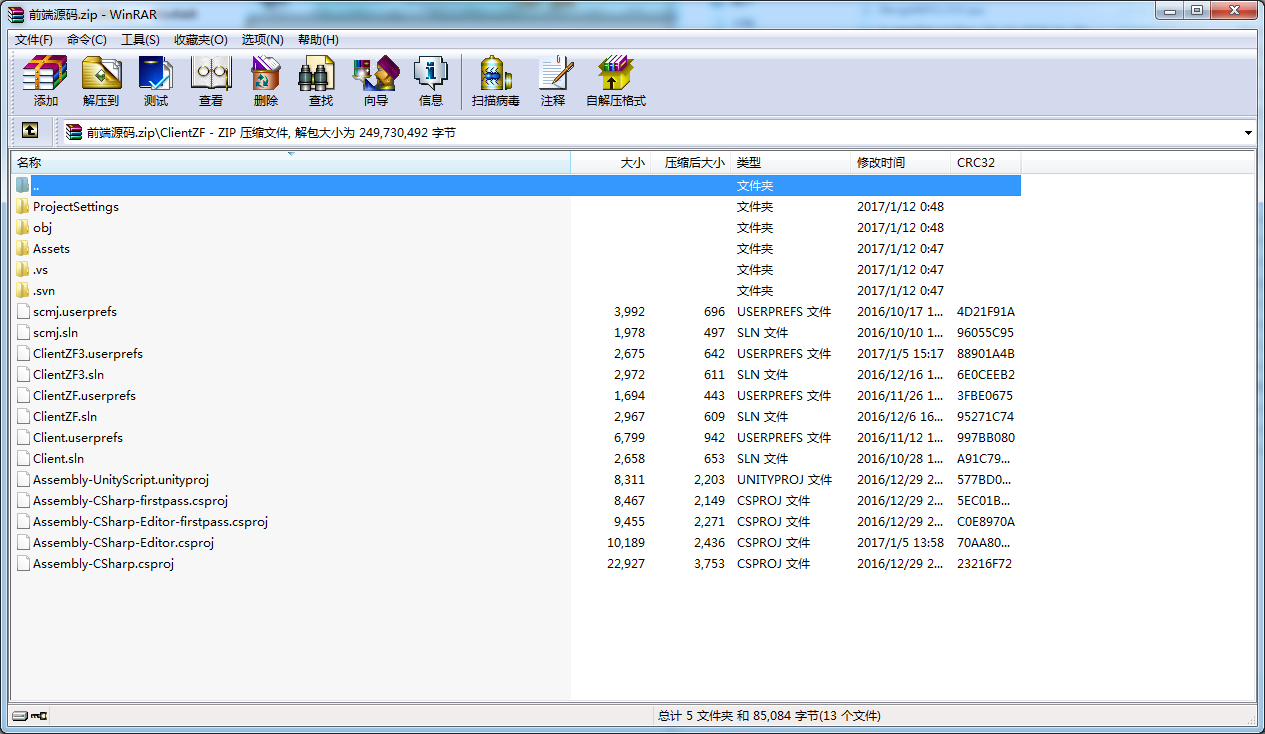This screenshot has width=1265, height=734.
Task: Select file ClientZF3.userprefs
Action: pyautogui.click(x=88, y=353)
